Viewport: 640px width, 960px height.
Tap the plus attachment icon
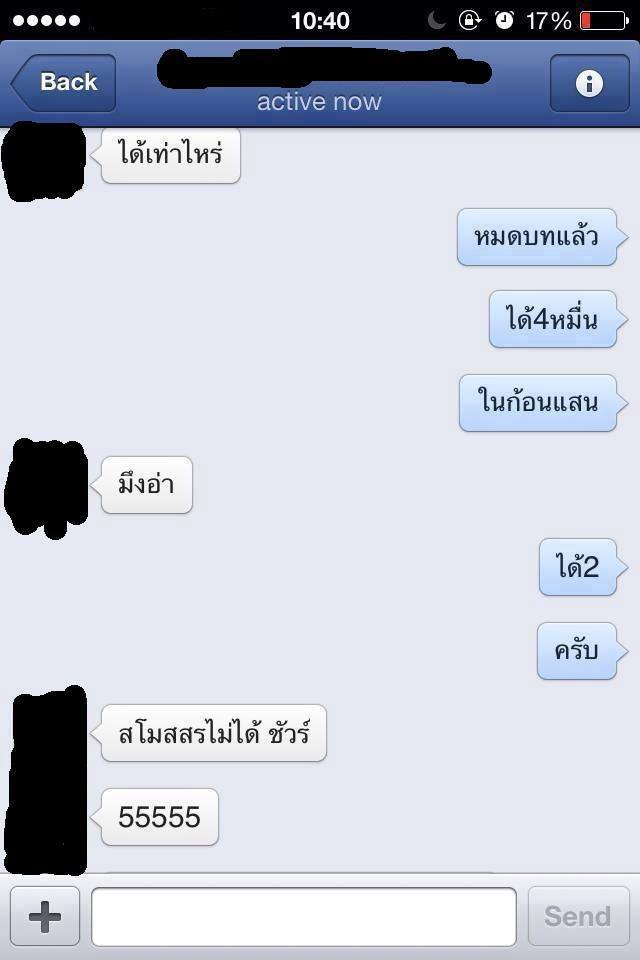[45, 917]
